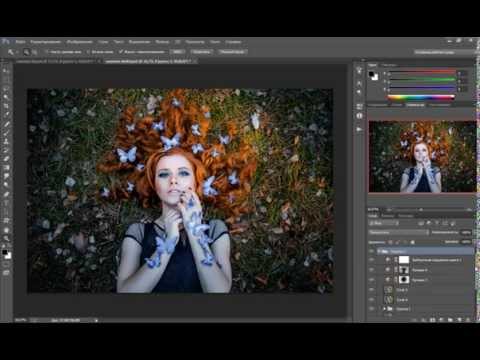Select the Dodge tool

point(6,185)
